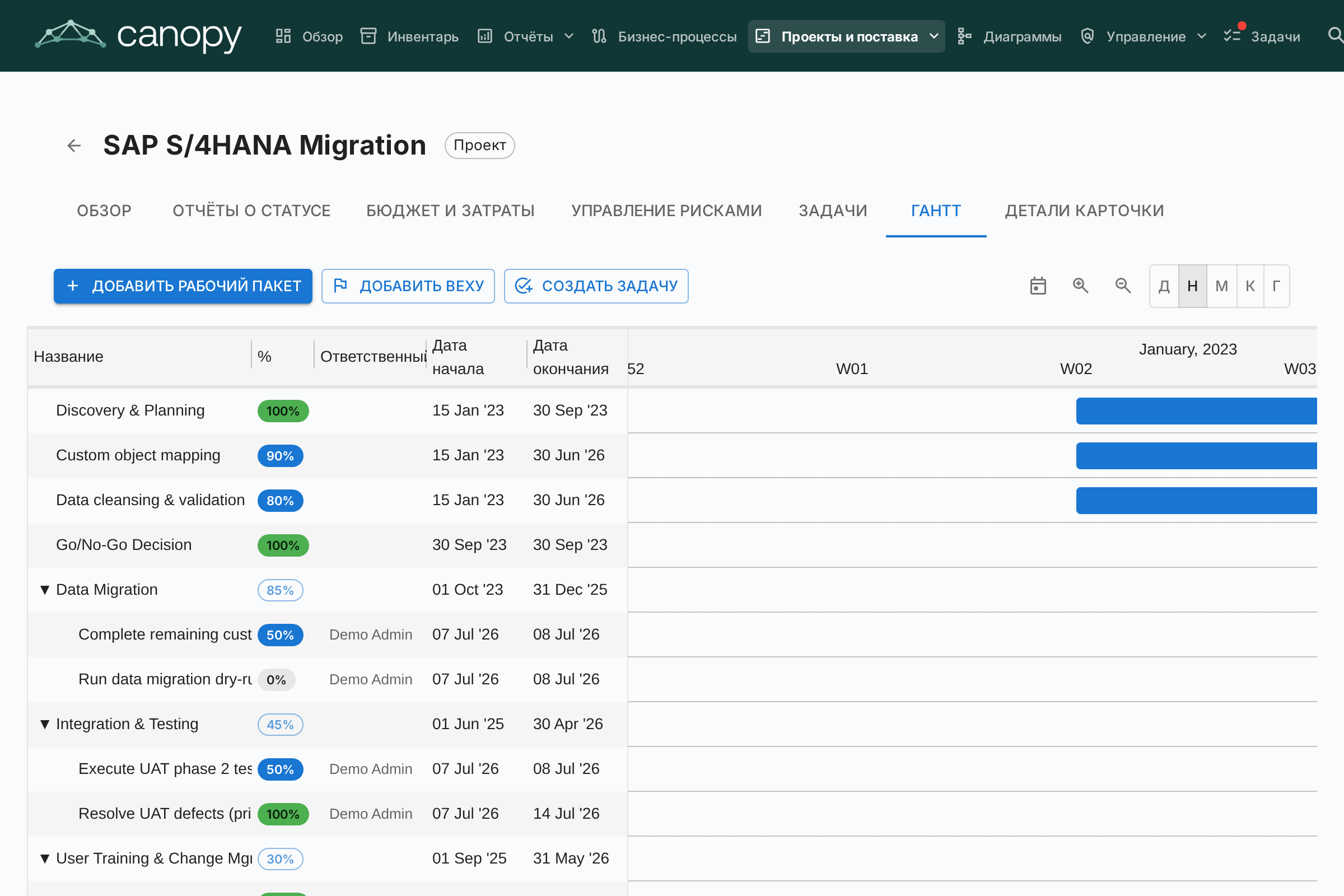Click the Discovery & Planning 100% progress badge
The width and height of the screenshot is (1344, 896).
click(283, 411)
